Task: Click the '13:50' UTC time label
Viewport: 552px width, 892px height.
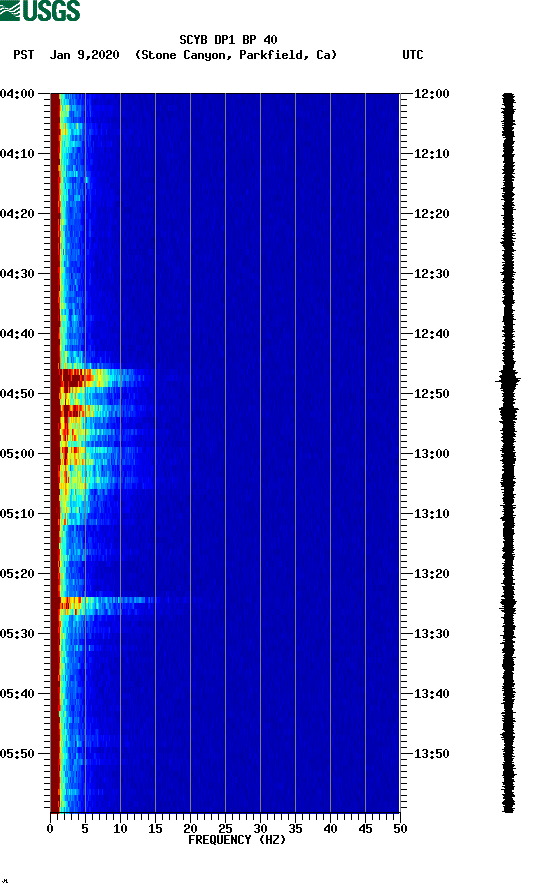Action: [431, 754]
